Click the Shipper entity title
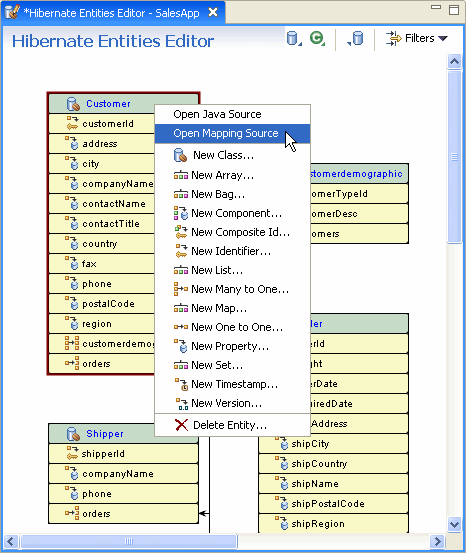The height and width of the screenshot is (553, 466). 105,434
